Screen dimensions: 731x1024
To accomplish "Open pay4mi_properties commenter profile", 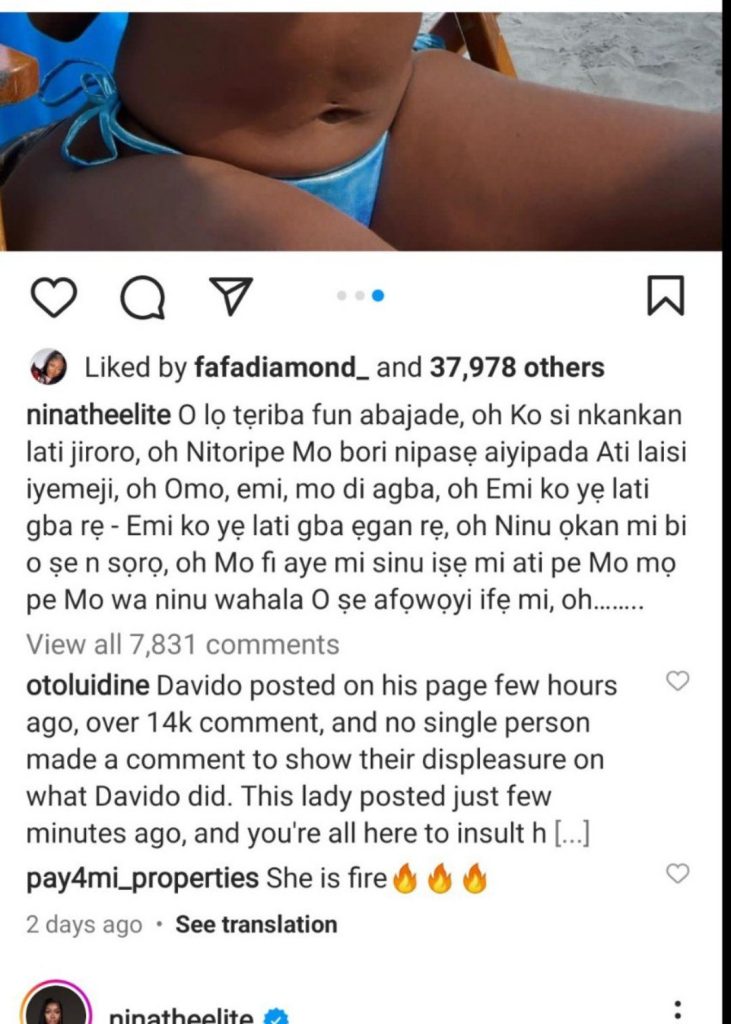I will click(x=142, y=878).
